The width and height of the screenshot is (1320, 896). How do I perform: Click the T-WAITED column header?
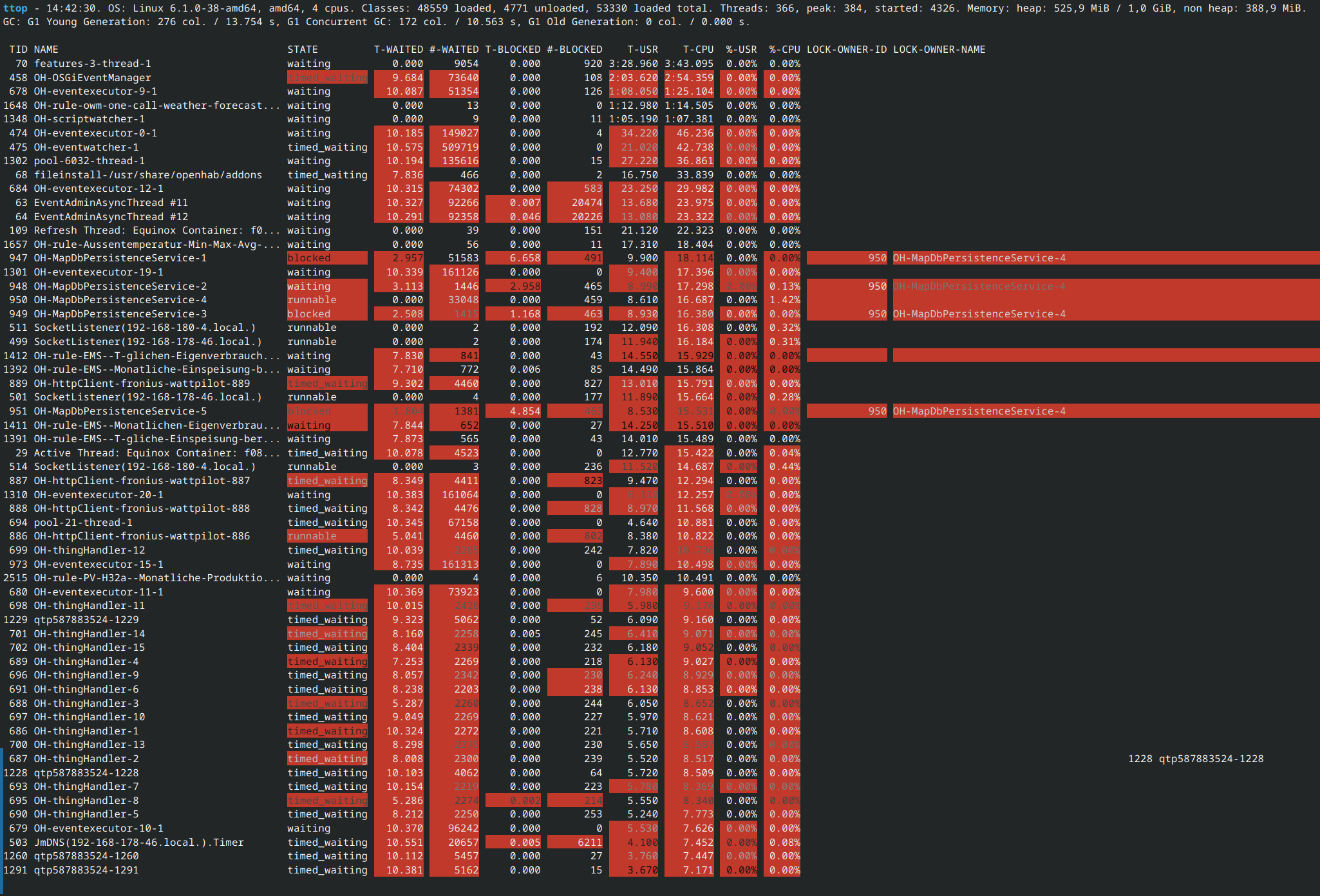pyautogui.click(x=399, y=50)
